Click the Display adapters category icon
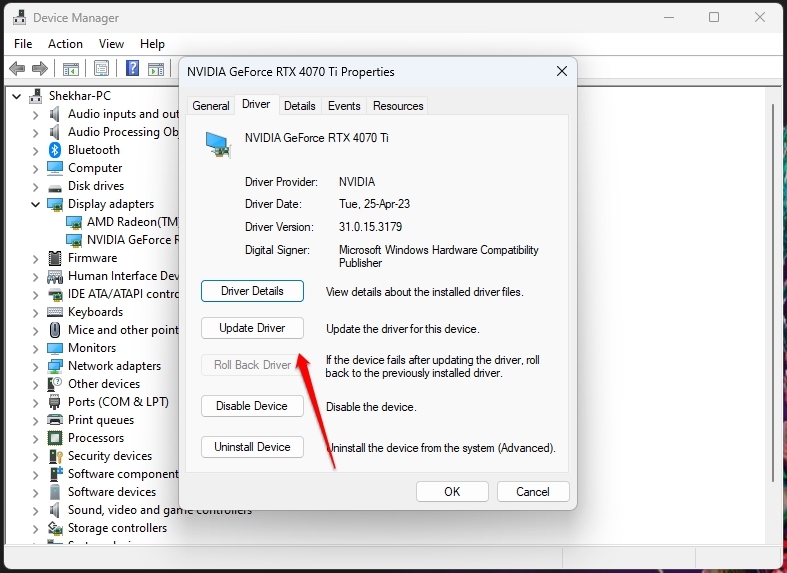Image resolution: width=787 pixels, height=573 pixels. pos(55,204)
